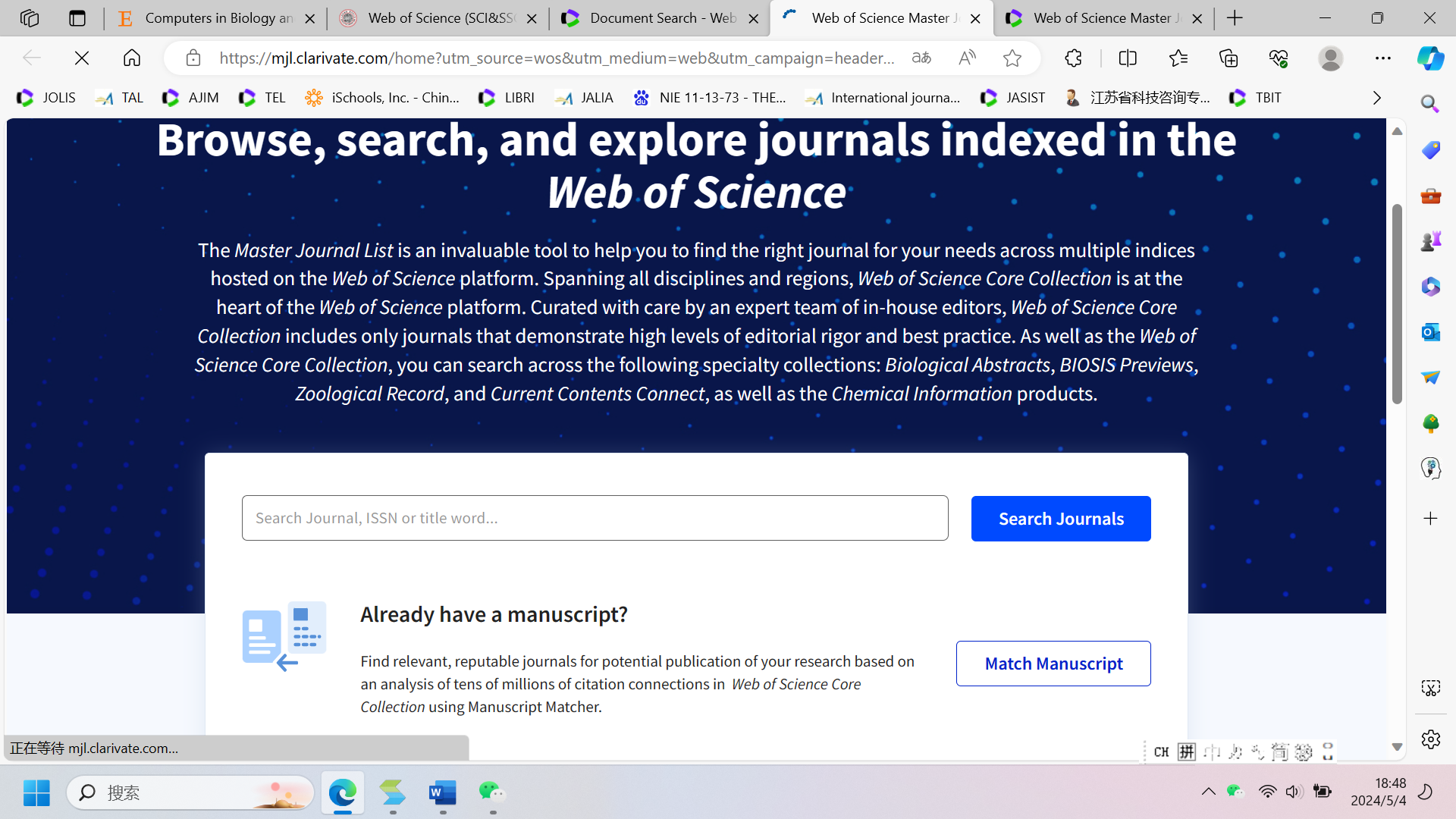Open the sidebar screenshot tool icon

[x=1430, y=689]
